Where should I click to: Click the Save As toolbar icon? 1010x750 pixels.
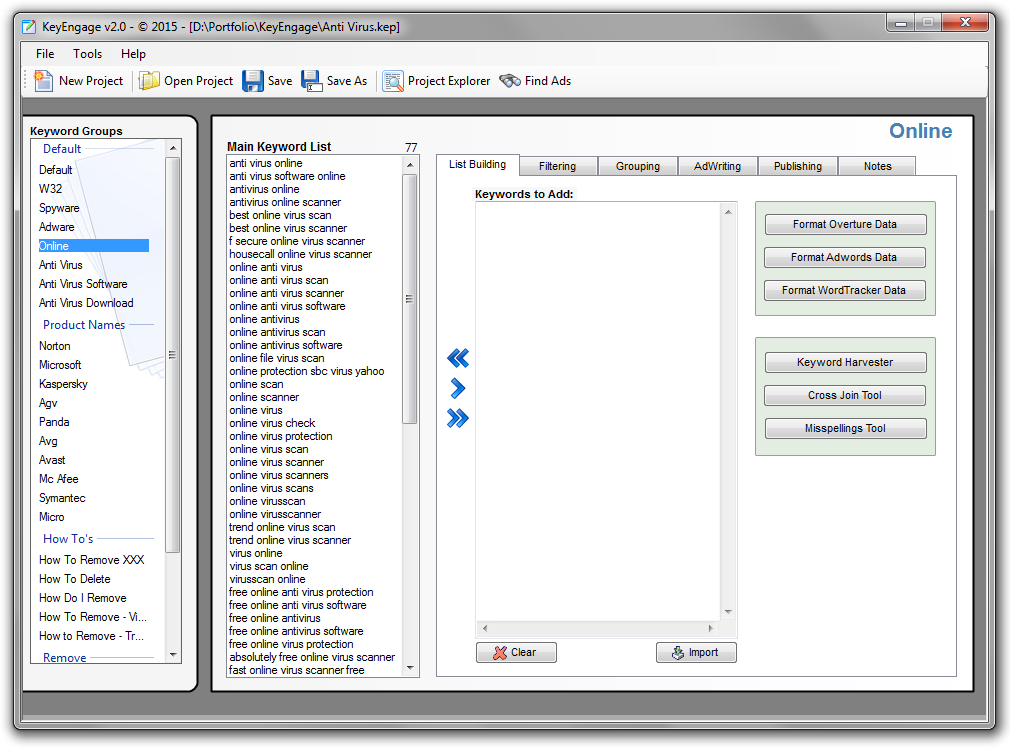coord(312,81)
